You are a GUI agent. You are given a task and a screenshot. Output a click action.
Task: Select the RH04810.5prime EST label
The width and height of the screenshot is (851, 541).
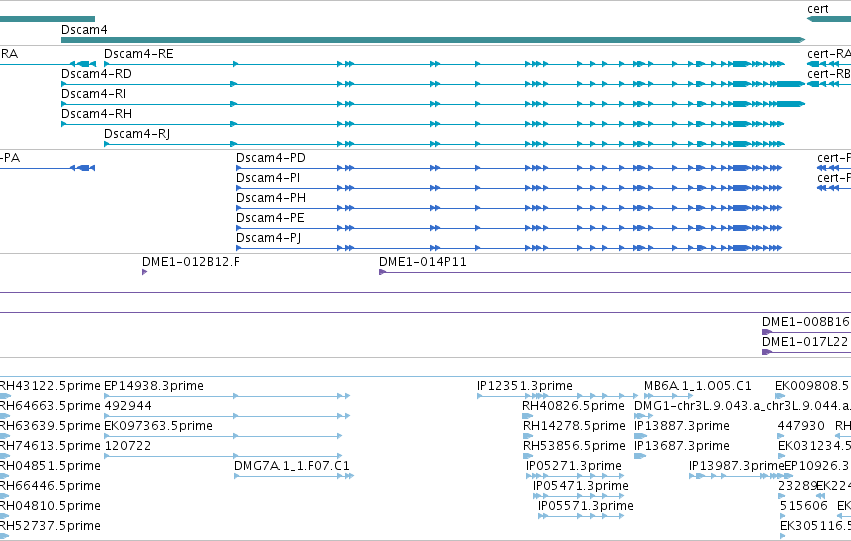(50, 506)
